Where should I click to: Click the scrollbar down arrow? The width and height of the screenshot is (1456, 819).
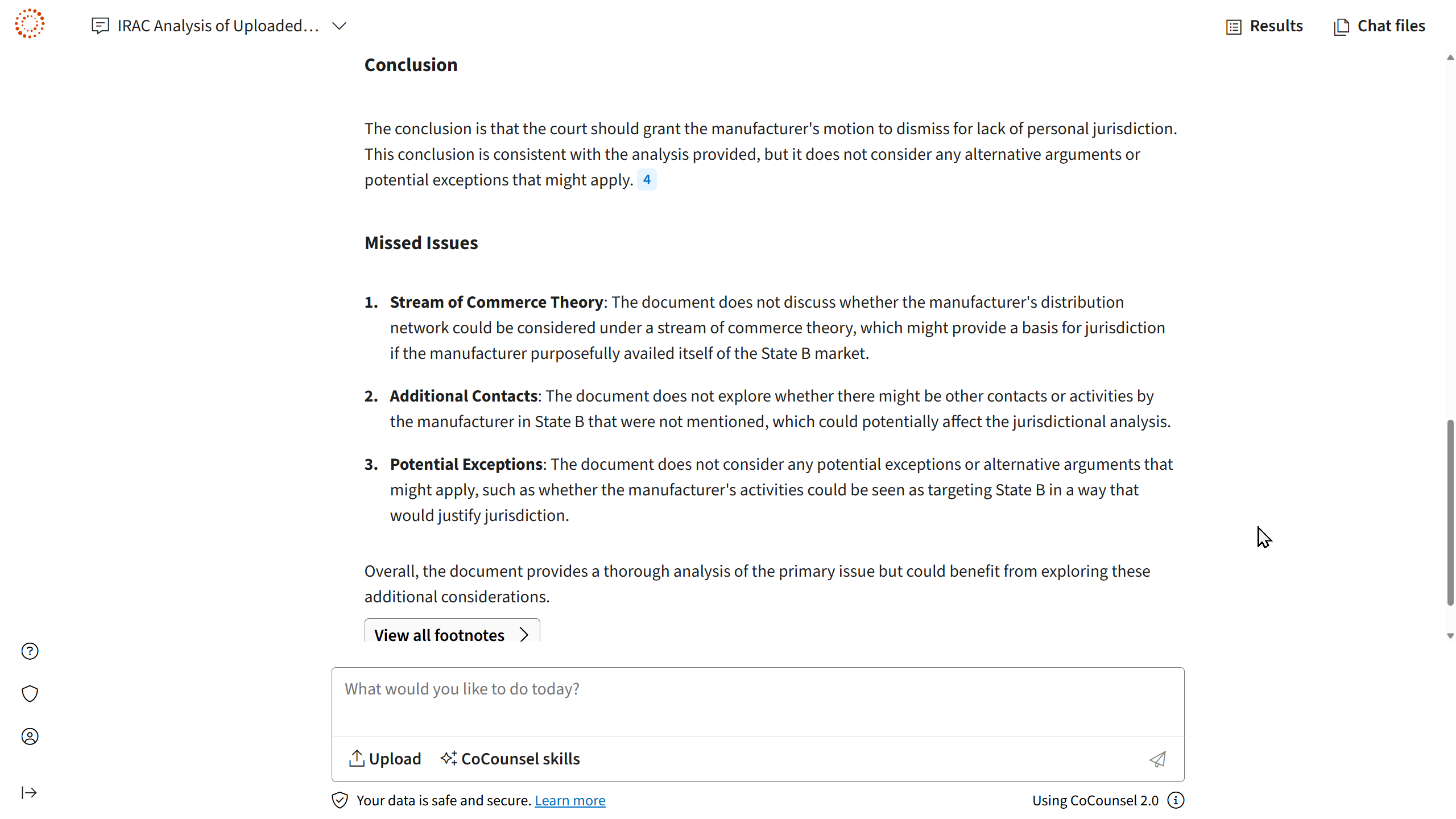pos(1450,636)
